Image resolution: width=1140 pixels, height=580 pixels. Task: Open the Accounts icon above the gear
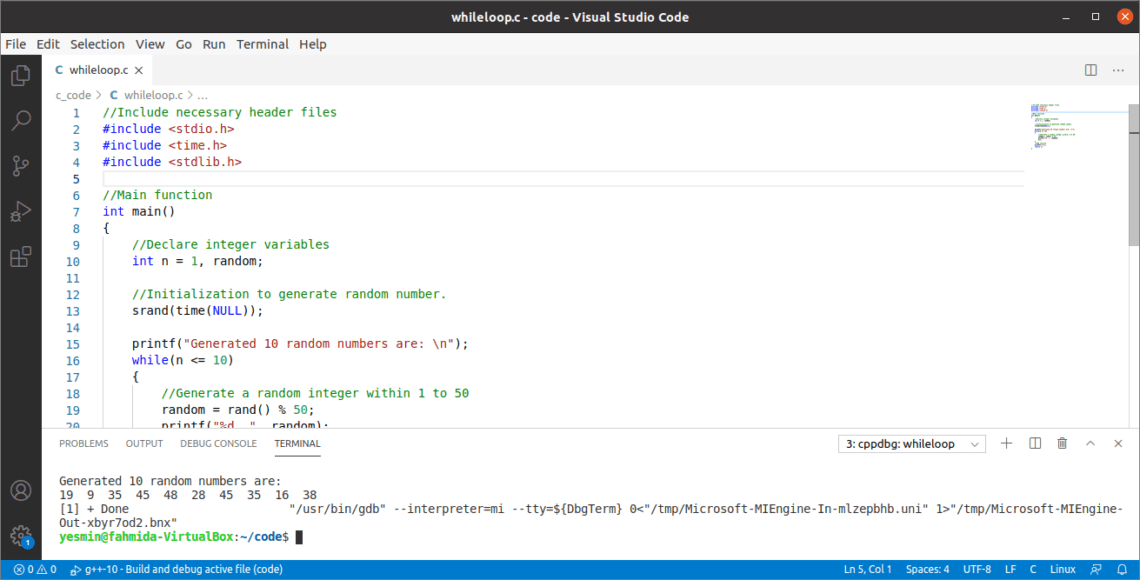tap(20, 490)
